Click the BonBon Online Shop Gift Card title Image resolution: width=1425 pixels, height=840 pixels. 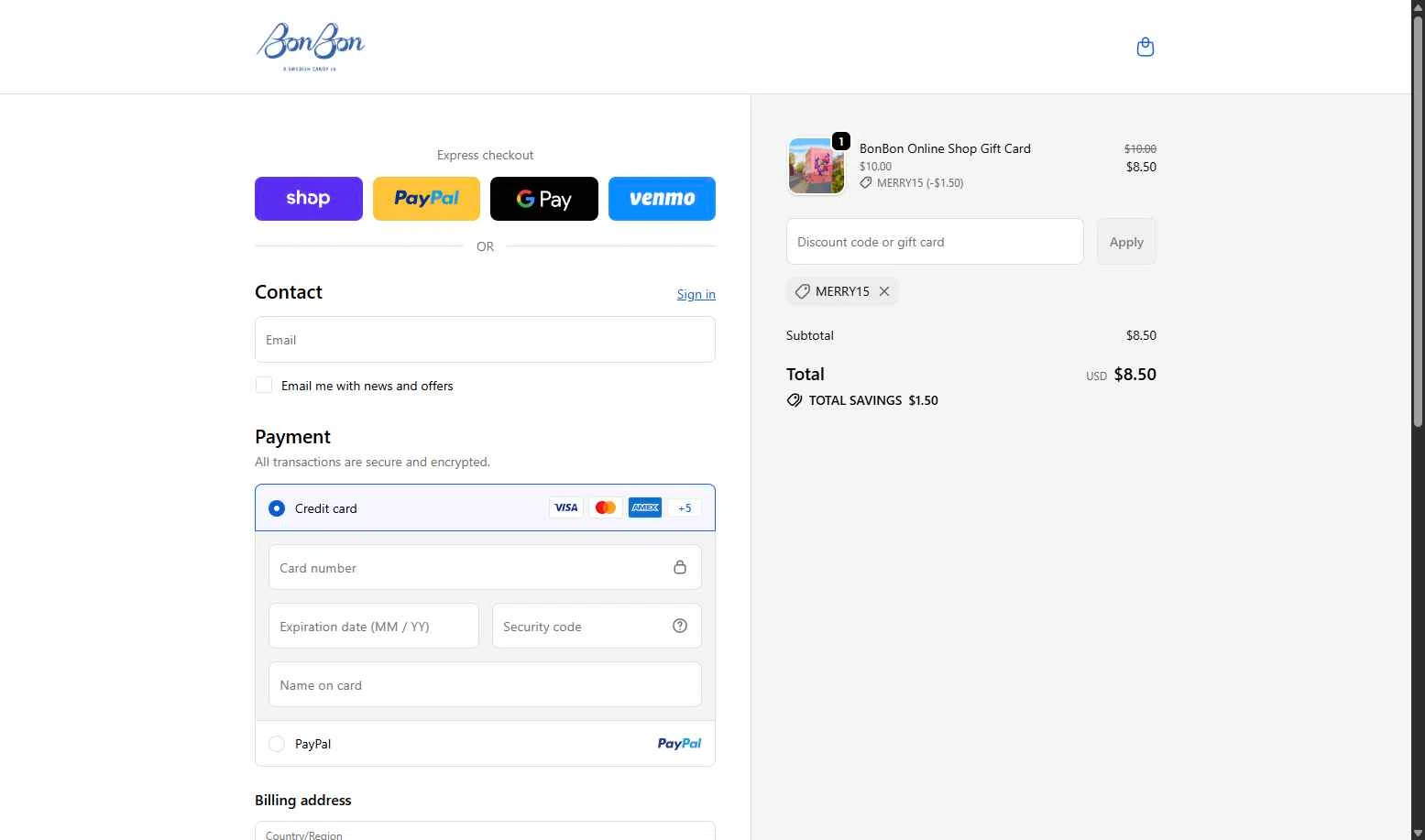pyautogui.click(x=945, y=148)
